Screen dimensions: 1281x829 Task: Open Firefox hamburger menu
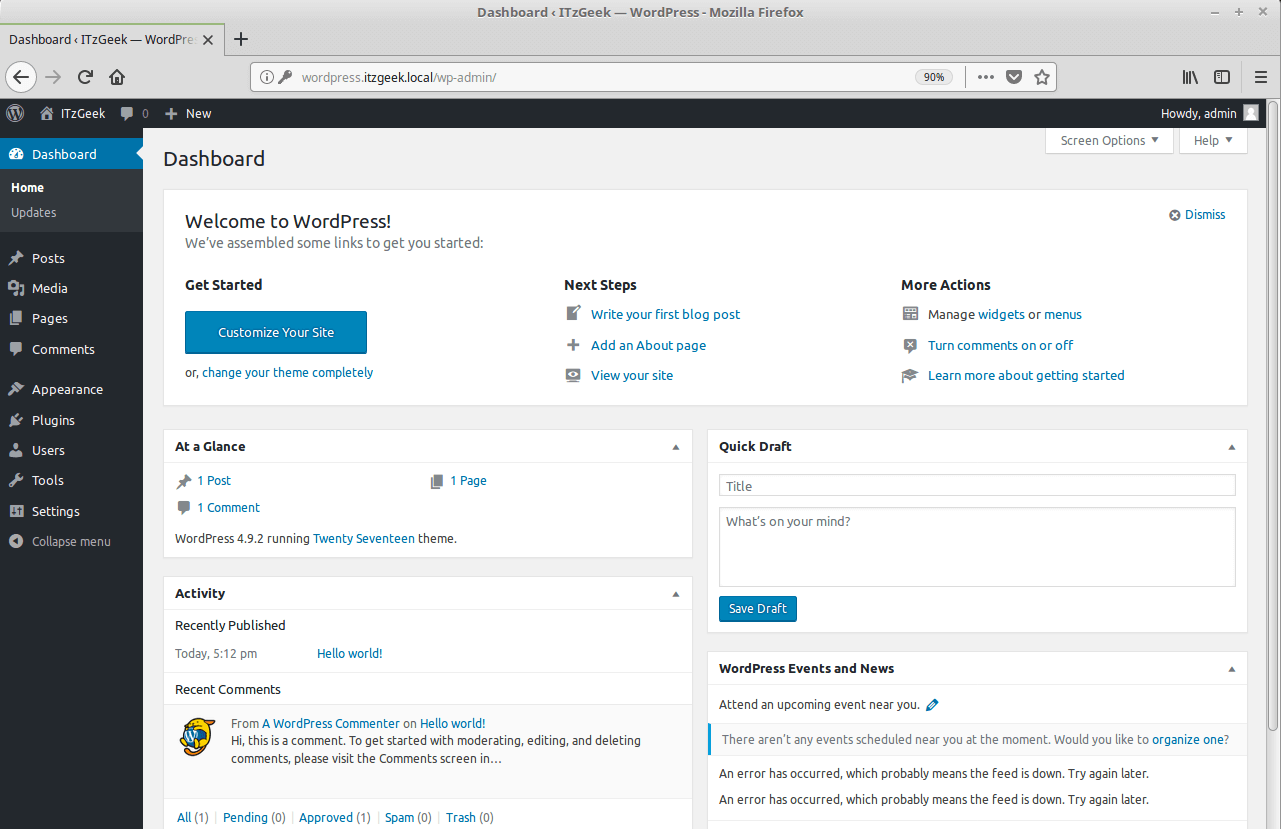pos(1261,77)
